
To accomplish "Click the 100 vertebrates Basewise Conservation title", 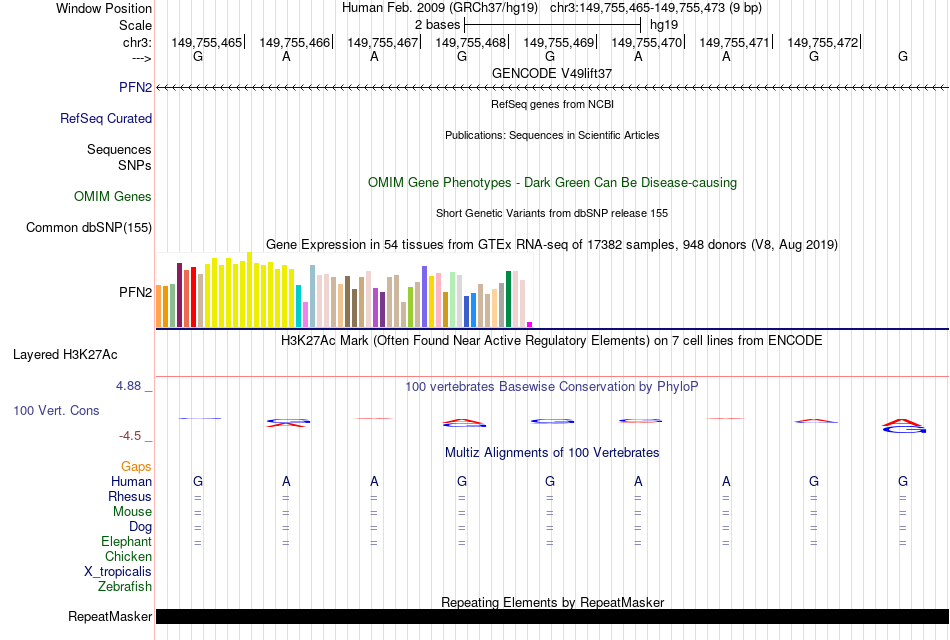I will click(552, 387).
